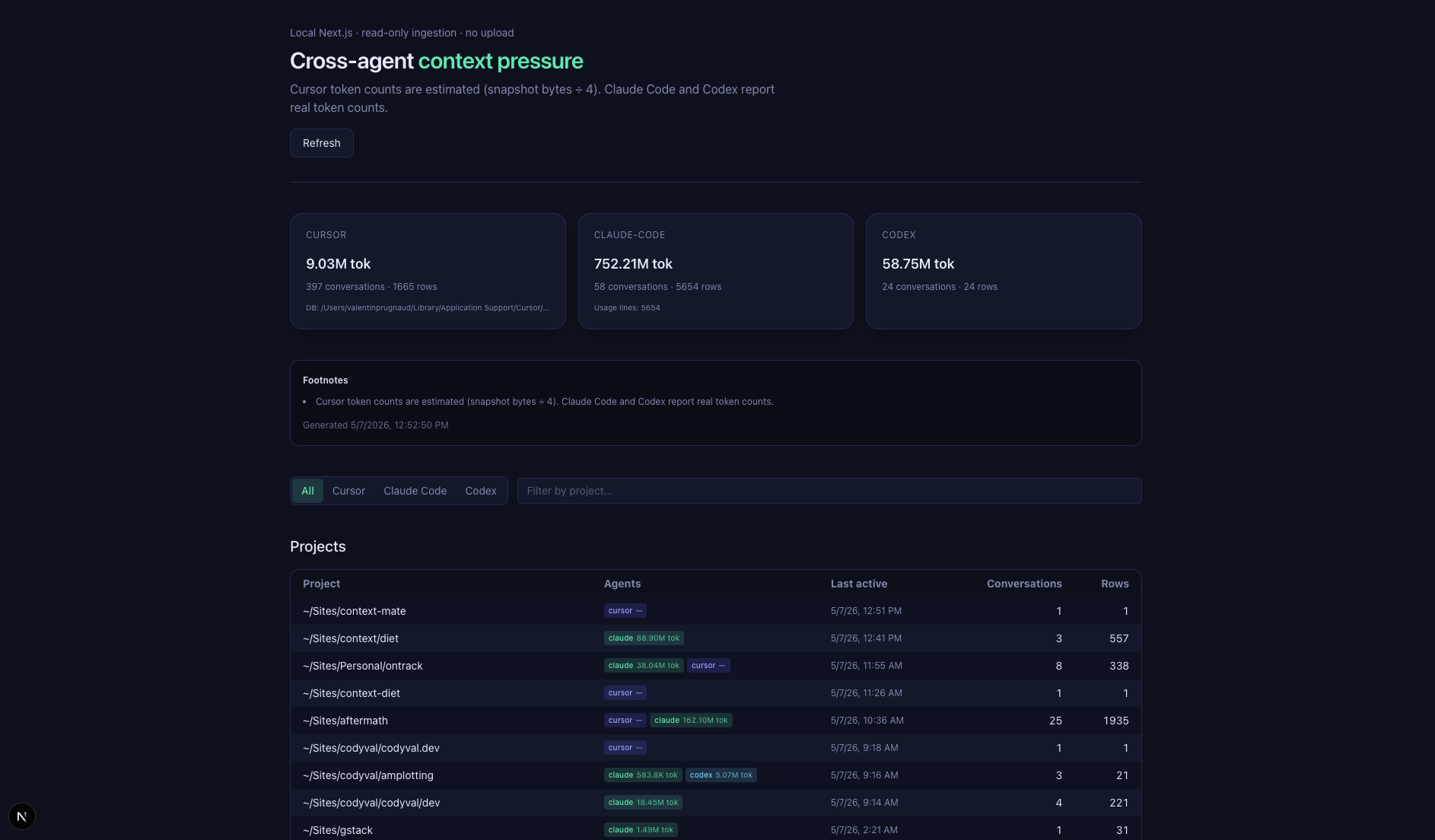
Task: Click the Rows column header
Action: (1115, 584)
